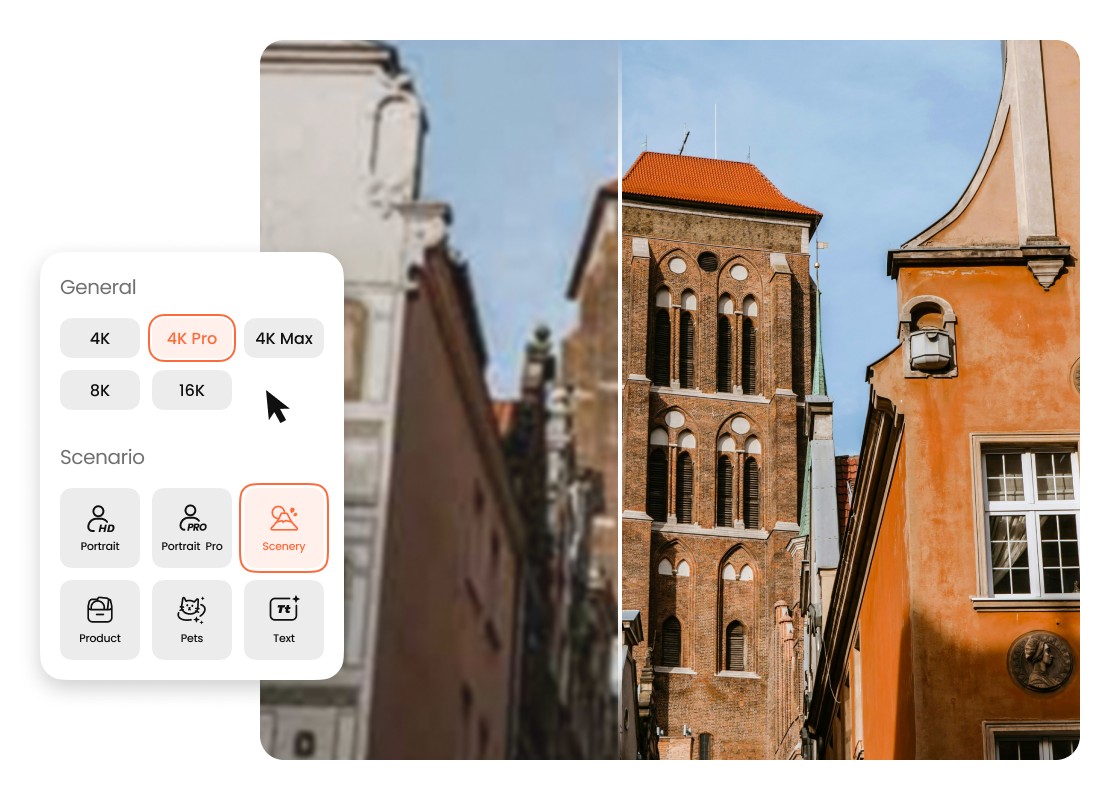Click the Scenery label text
The image size is (1120, 800).
(x=284, y=546)
